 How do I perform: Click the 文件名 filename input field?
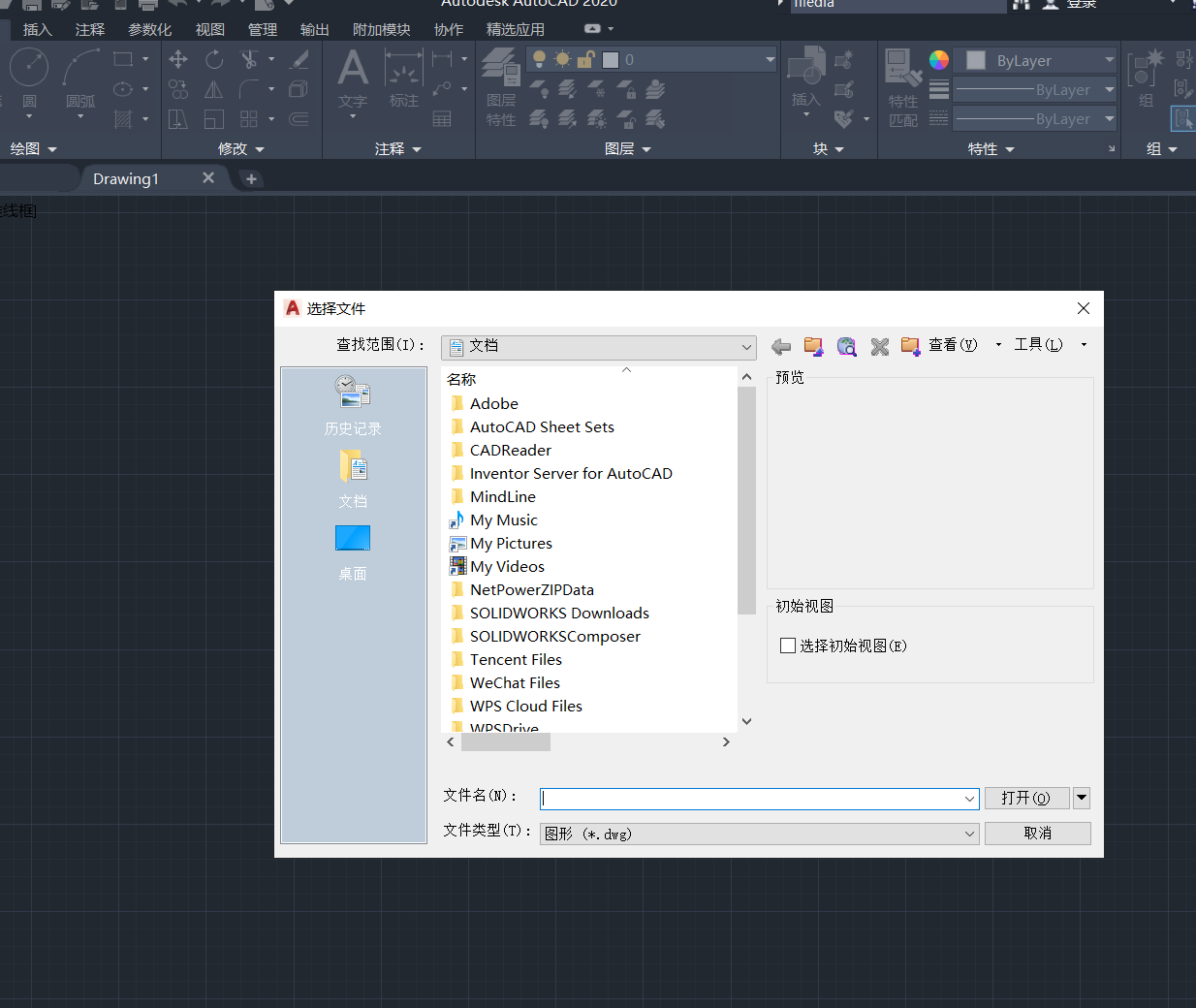(751, 799)
